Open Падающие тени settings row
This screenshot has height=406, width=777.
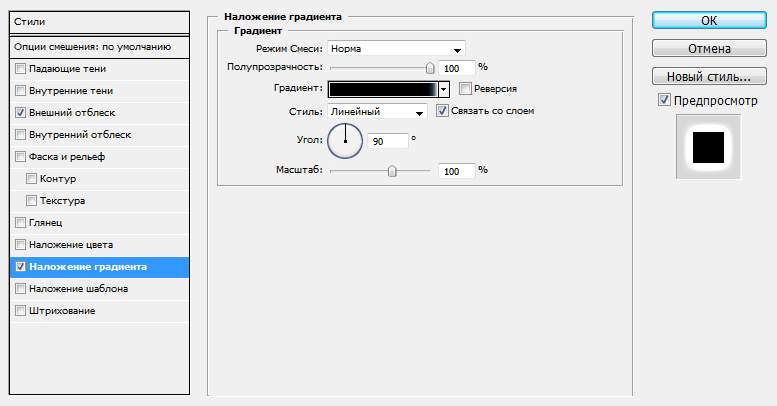[99, 69]
